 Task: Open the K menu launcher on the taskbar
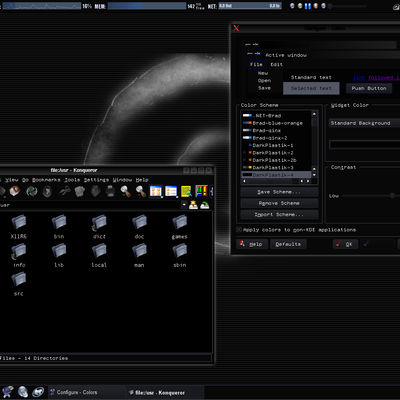pos(8,392)
